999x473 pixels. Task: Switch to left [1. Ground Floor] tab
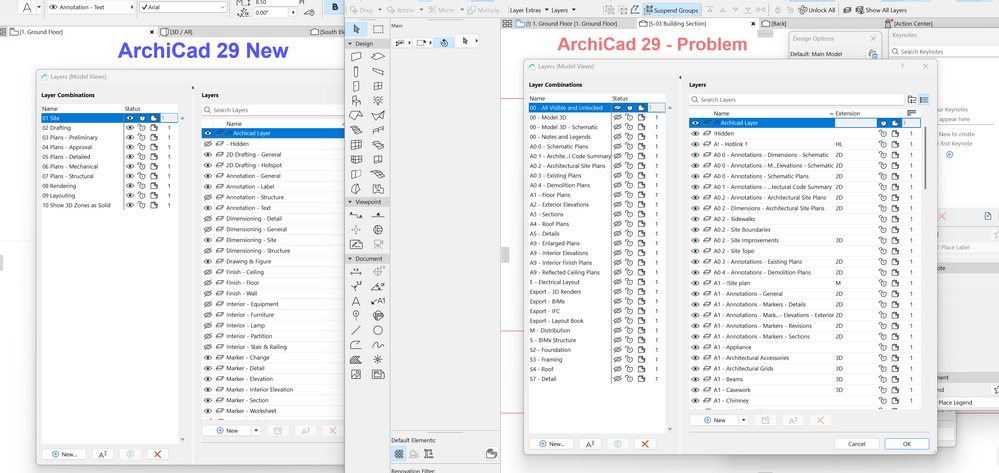[x=78, y=31]
